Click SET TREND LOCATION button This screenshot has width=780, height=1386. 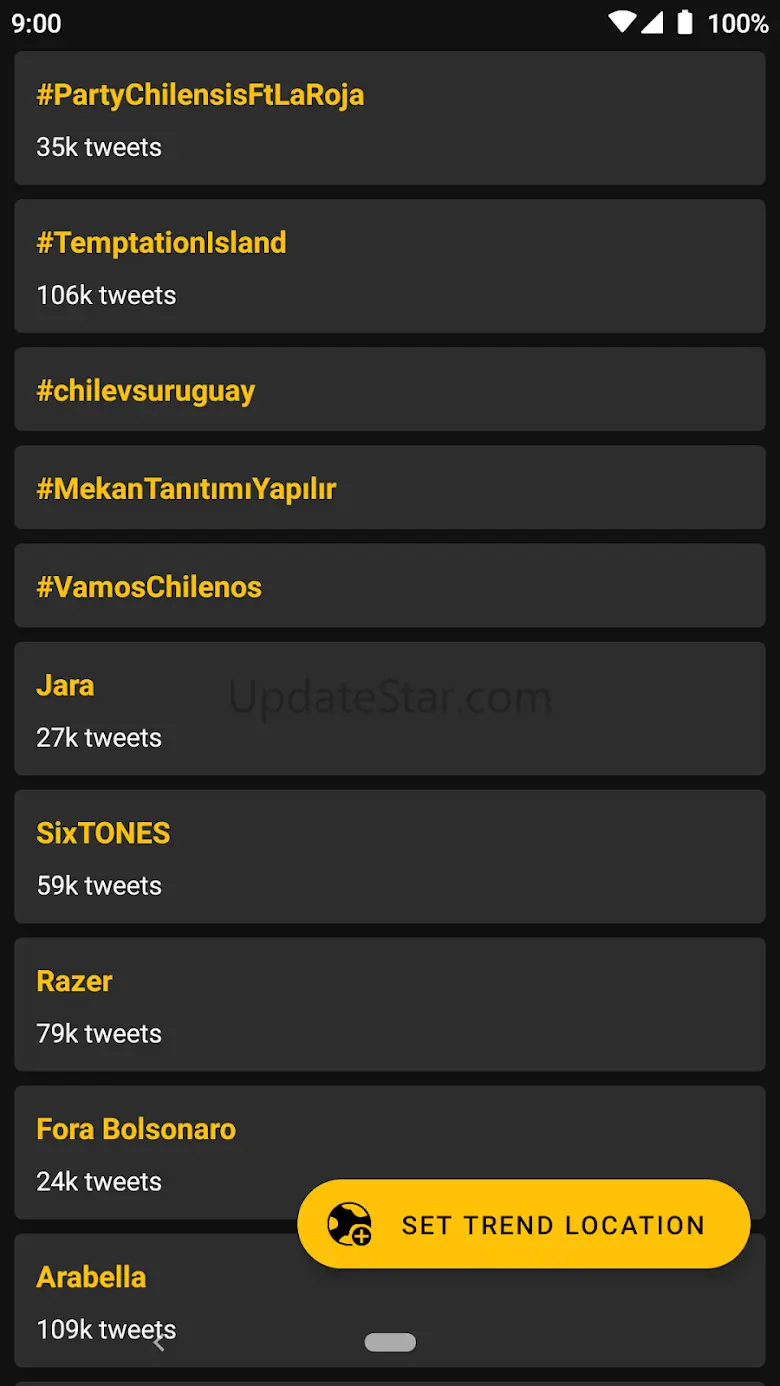[x=524, y=1224]
